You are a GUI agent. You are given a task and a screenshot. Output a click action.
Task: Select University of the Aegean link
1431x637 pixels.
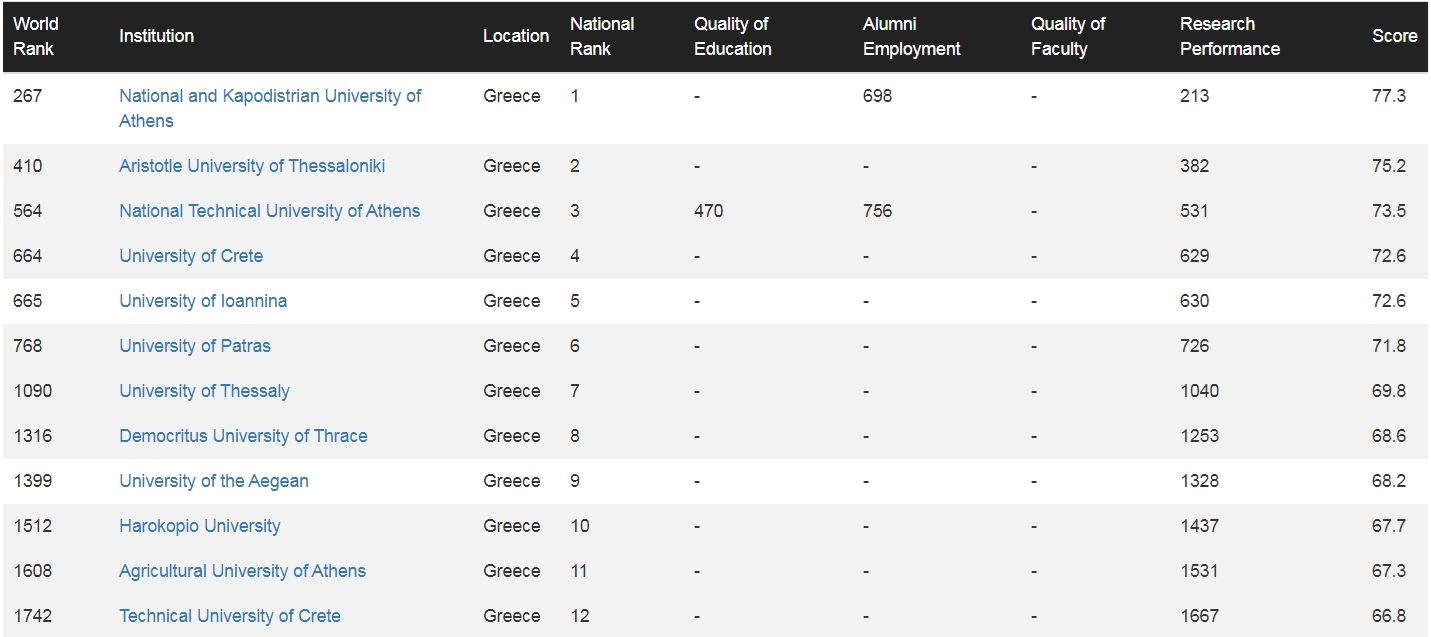pyautogui.click(x=214, y=481)
